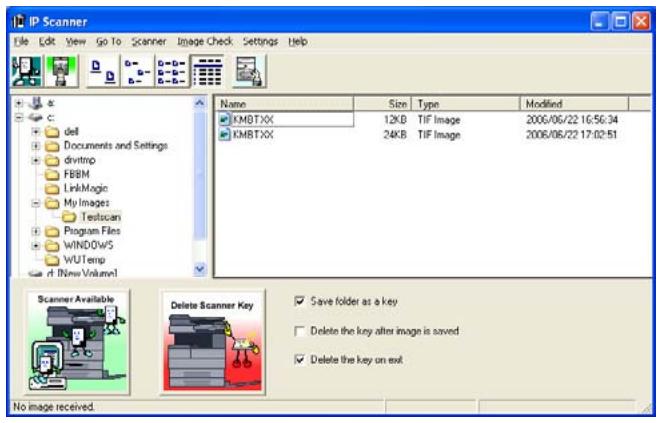Switch to list view layout

click(172, 71)
